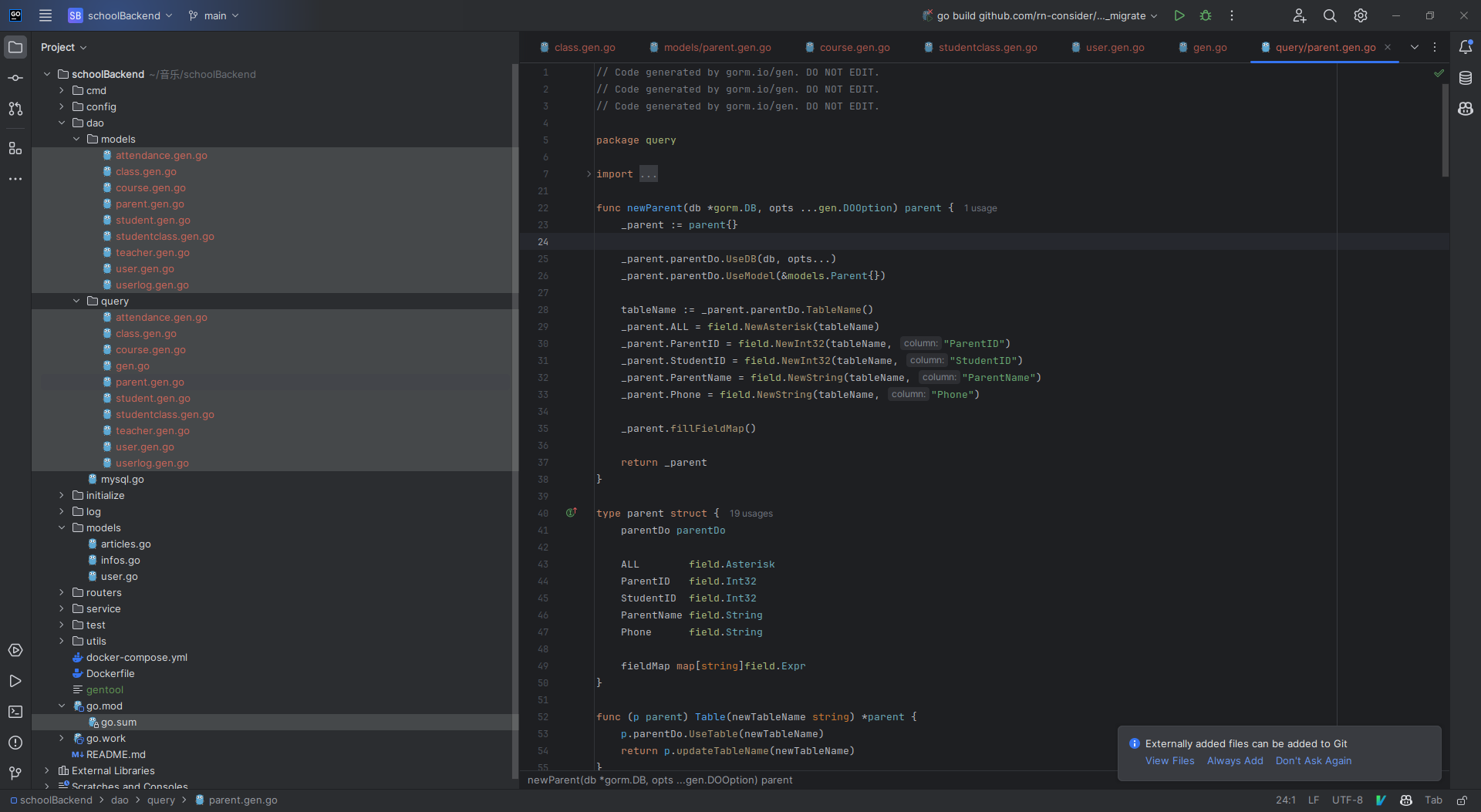Open the main branch dropdown
The image size is (1481, 812).
pyautogui.click(x=214, y=15)
